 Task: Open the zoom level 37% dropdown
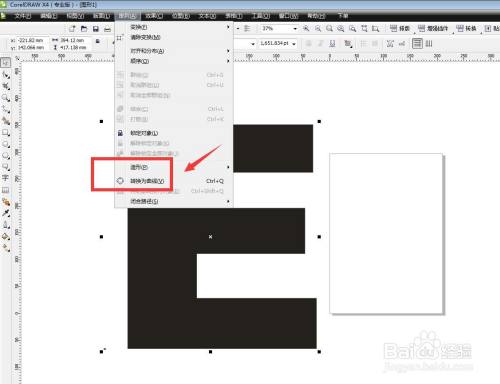tap(295, 29)
